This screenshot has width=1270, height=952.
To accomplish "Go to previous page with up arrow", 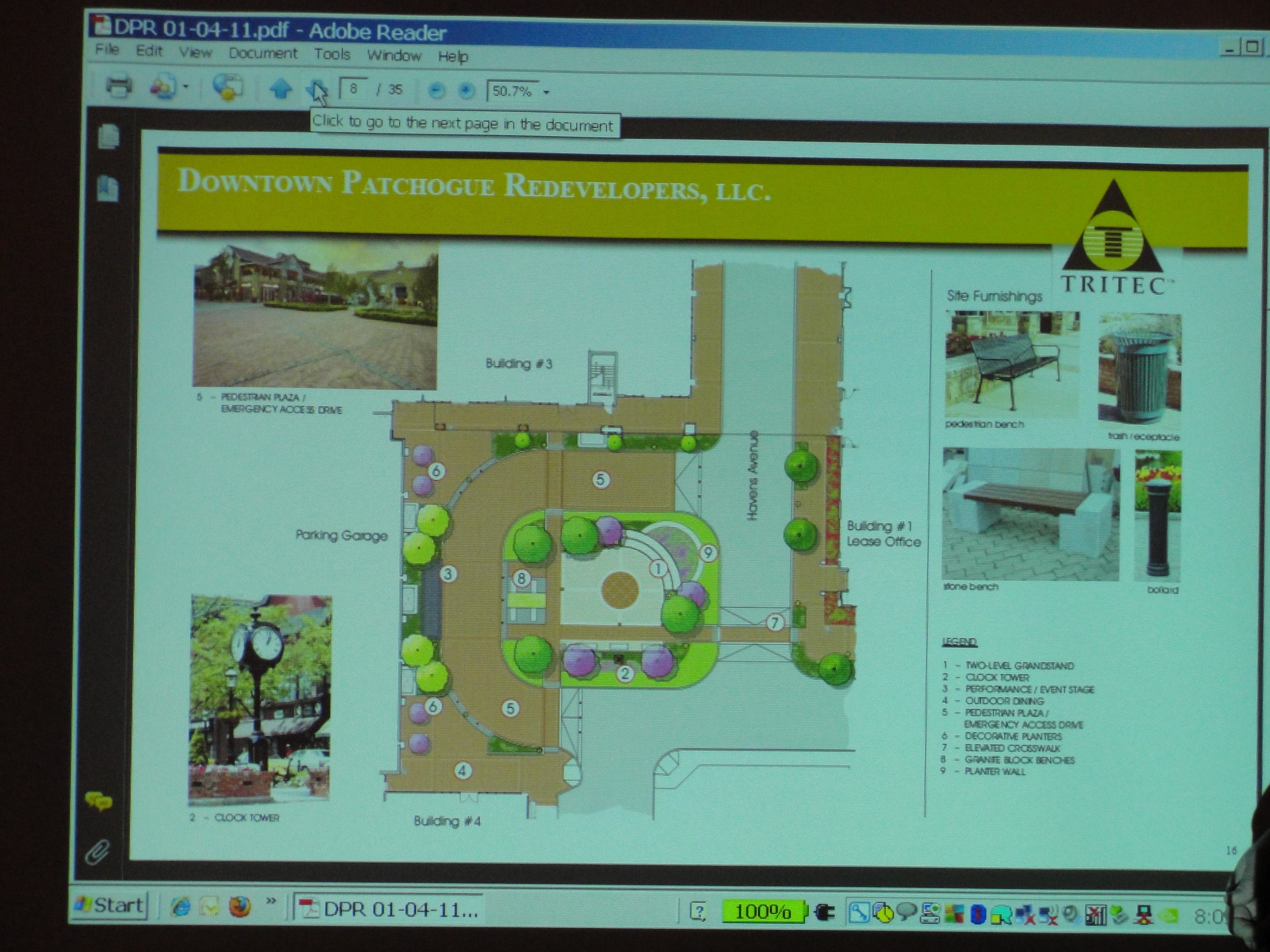I will (x=280, y=89).
